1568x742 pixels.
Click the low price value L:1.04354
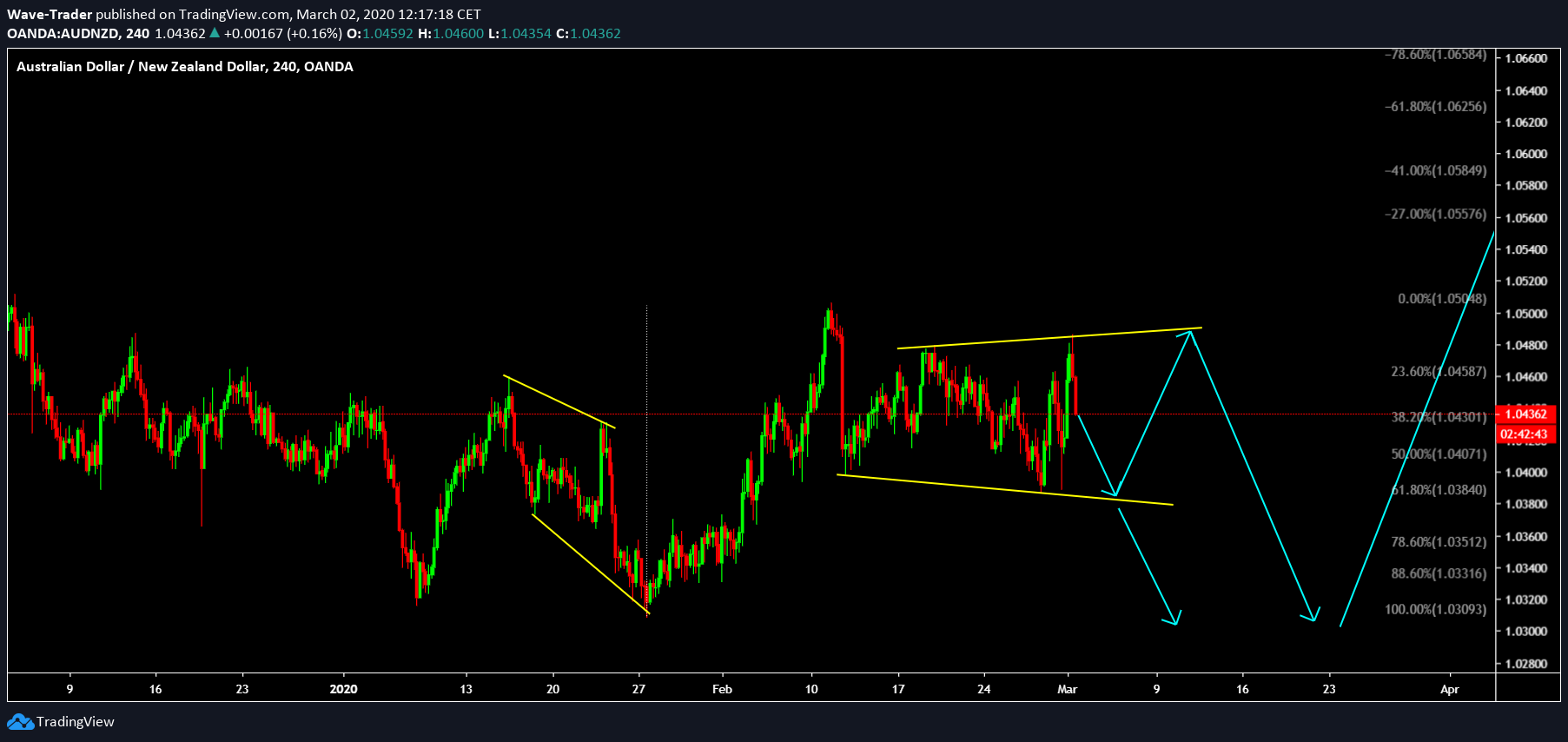tap(519, 34)
